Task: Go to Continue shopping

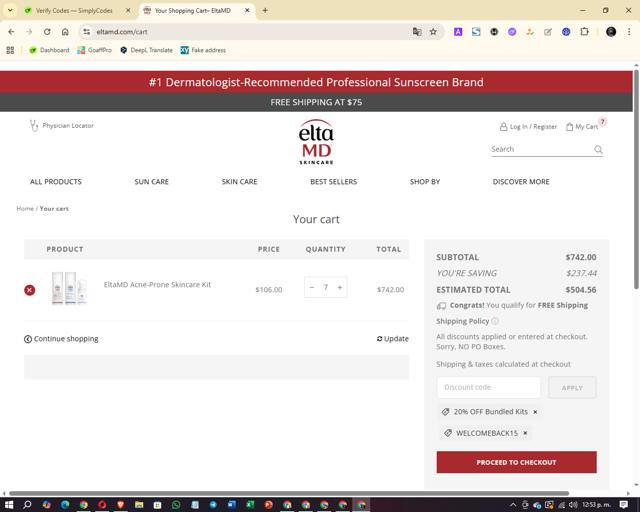Action: [61, 339]
